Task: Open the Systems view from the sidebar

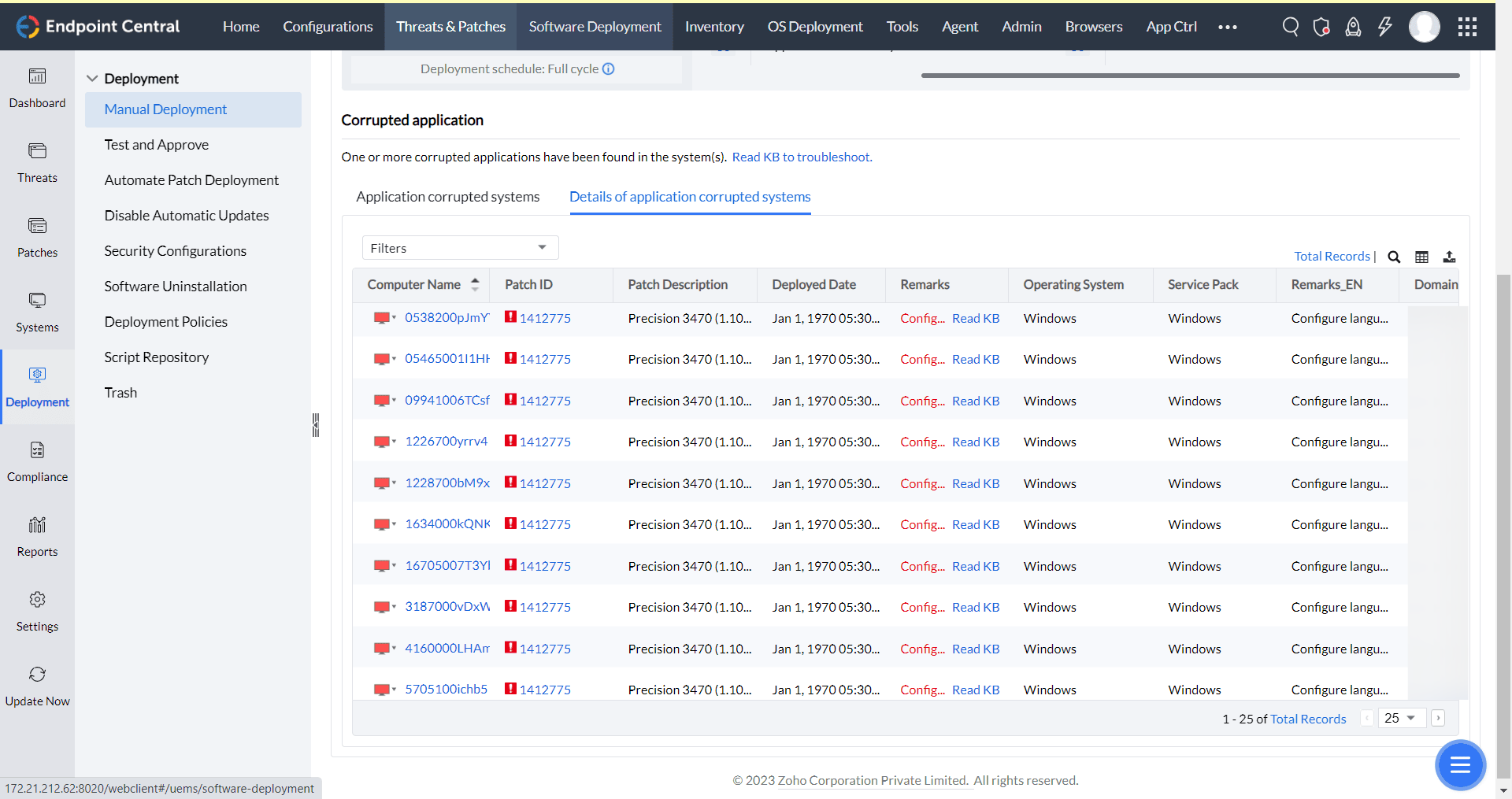Action: tap(37, 311)
